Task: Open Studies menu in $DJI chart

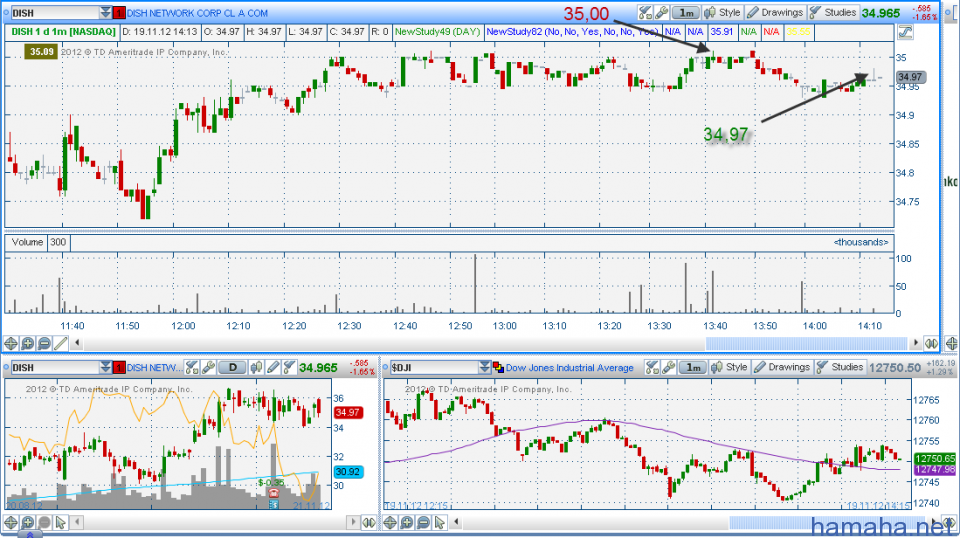Action: (x=840, y=367)
